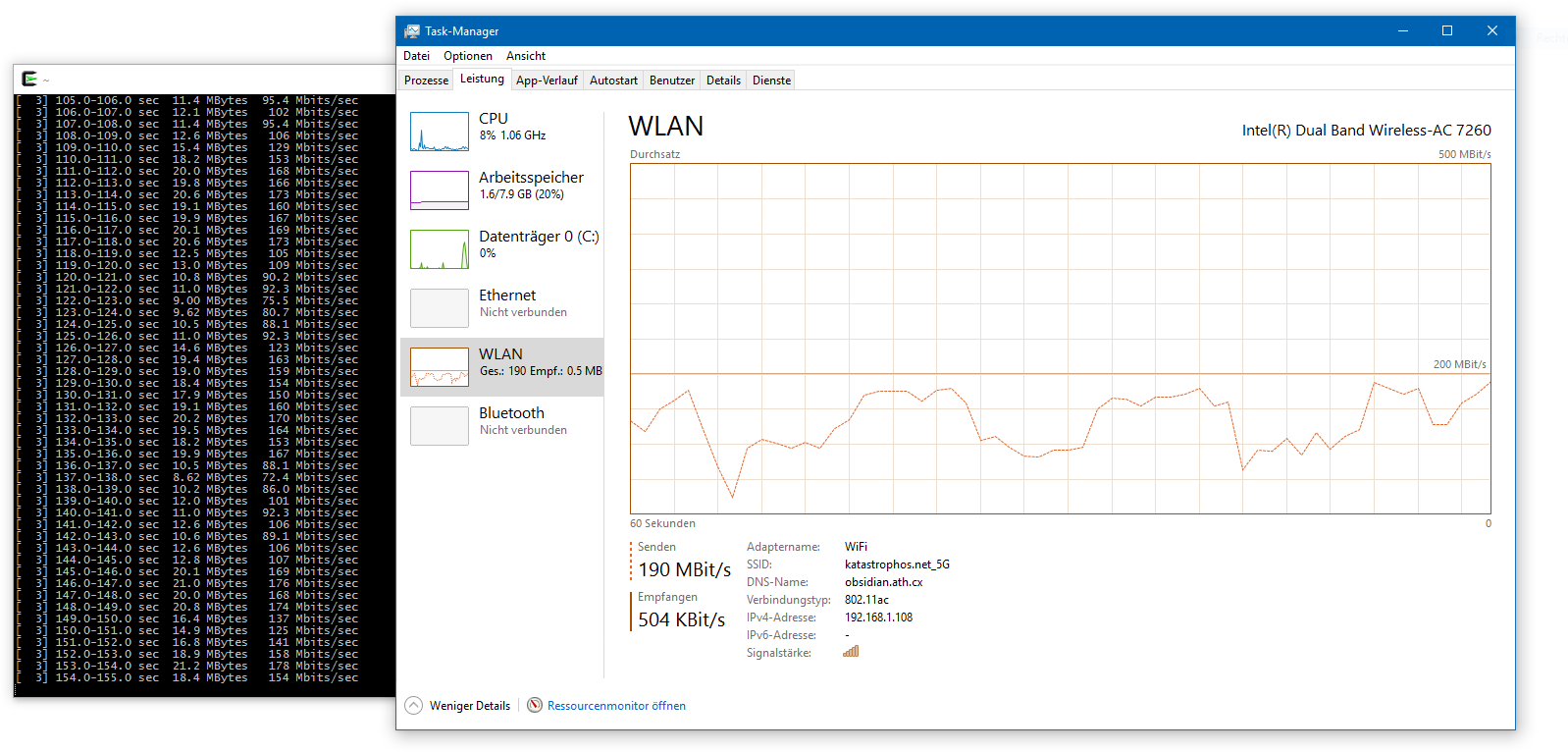This screenshot has height=752, width=1568.
Task: Click terminal row 154.0-155.0 sec
Action: 189,677
